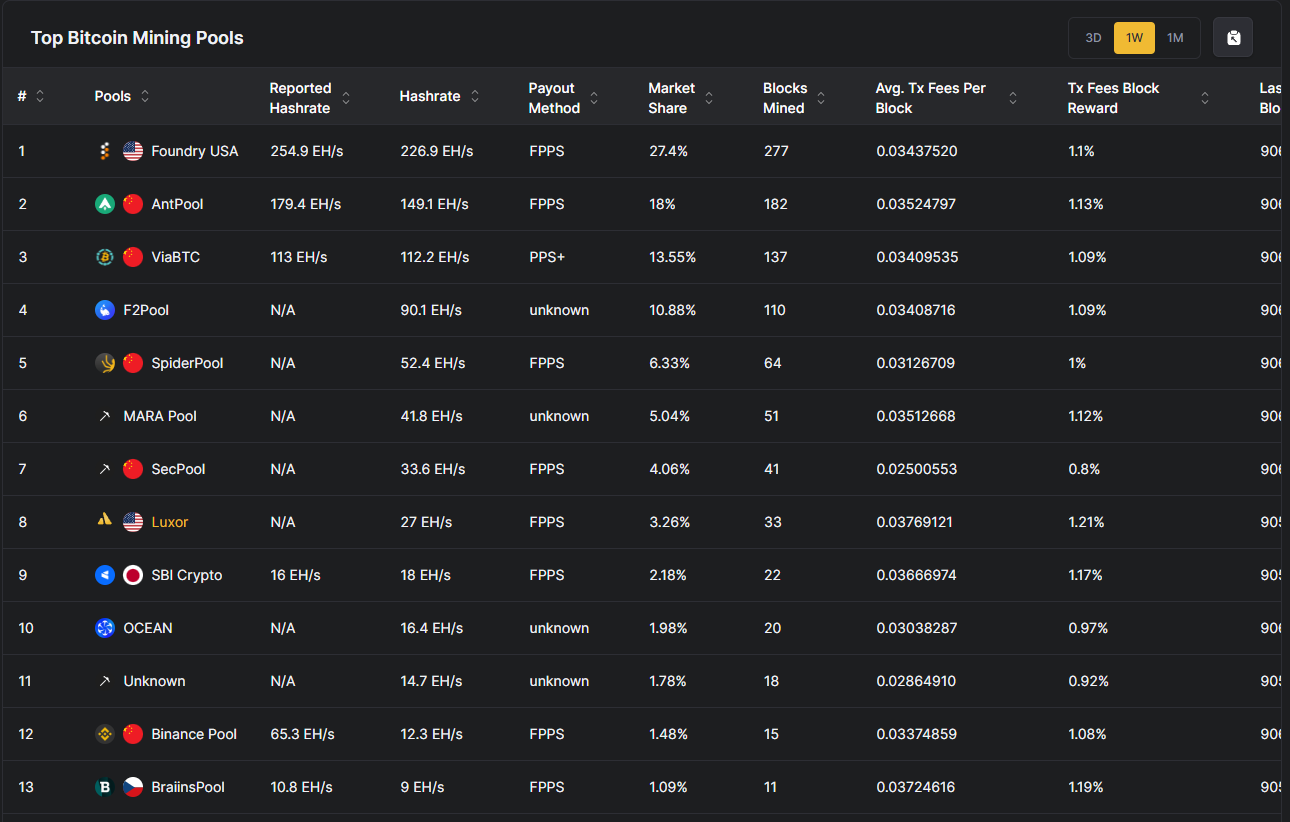Open the BraiinsPool pool link
This screenshot has width=1290, height=822.
pyautogui.click(x=188, y=787)
